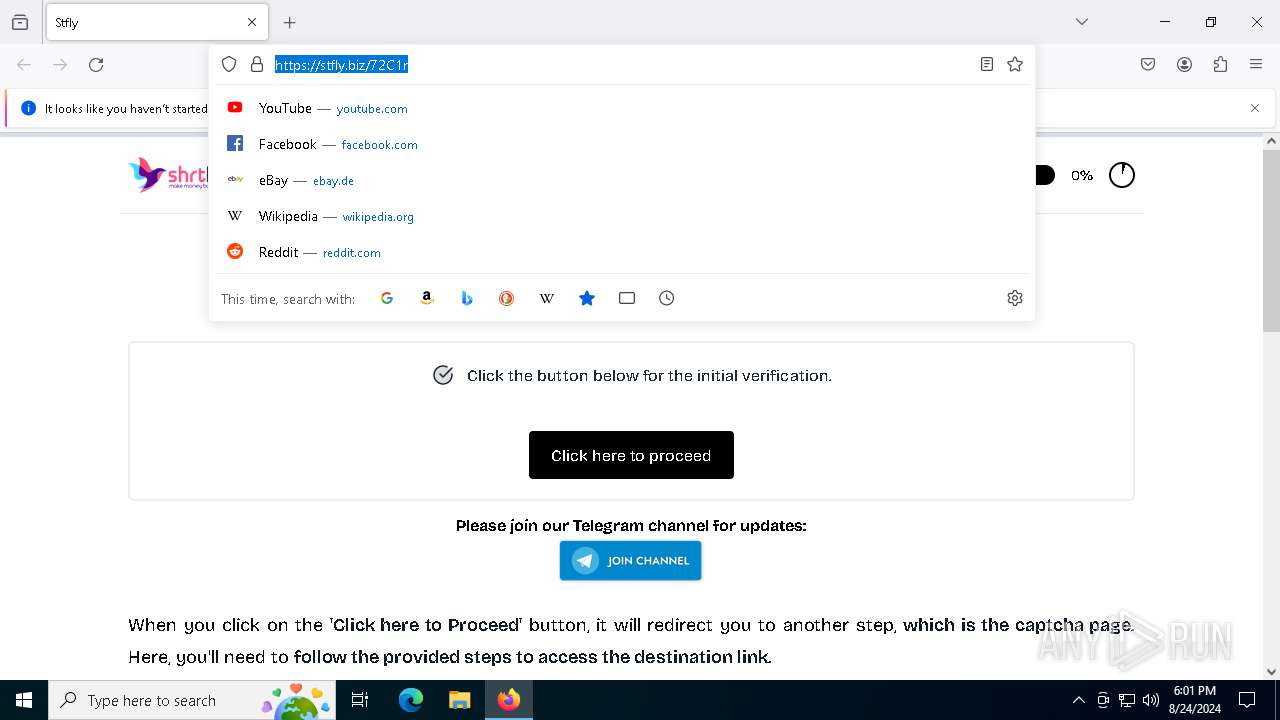1280x720 pixels.
Task: Open the list all tabs dropdown
Action: coord(1082,22)
